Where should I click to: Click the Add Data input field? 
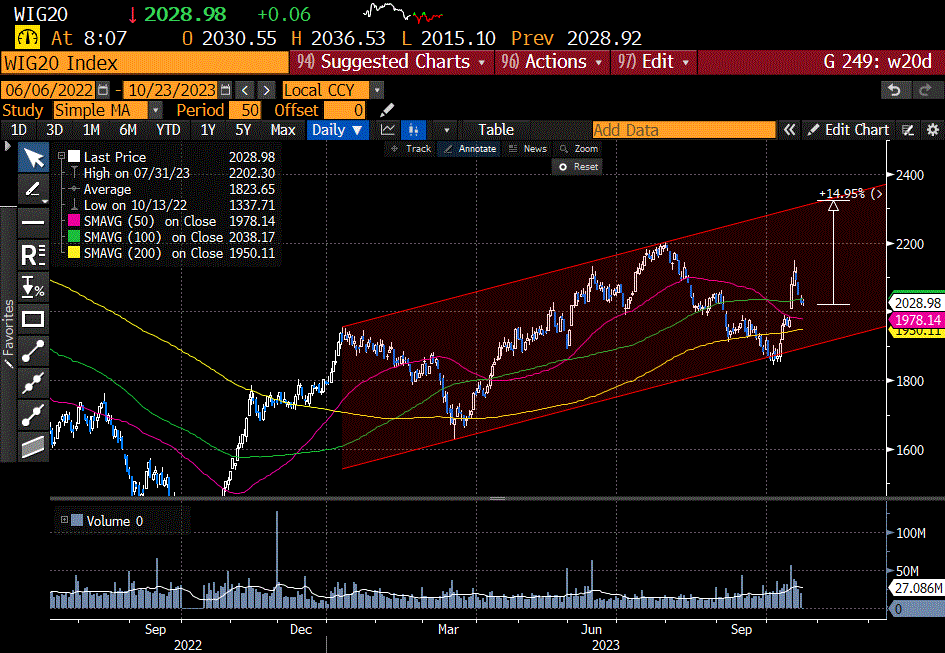pos(684,130)
